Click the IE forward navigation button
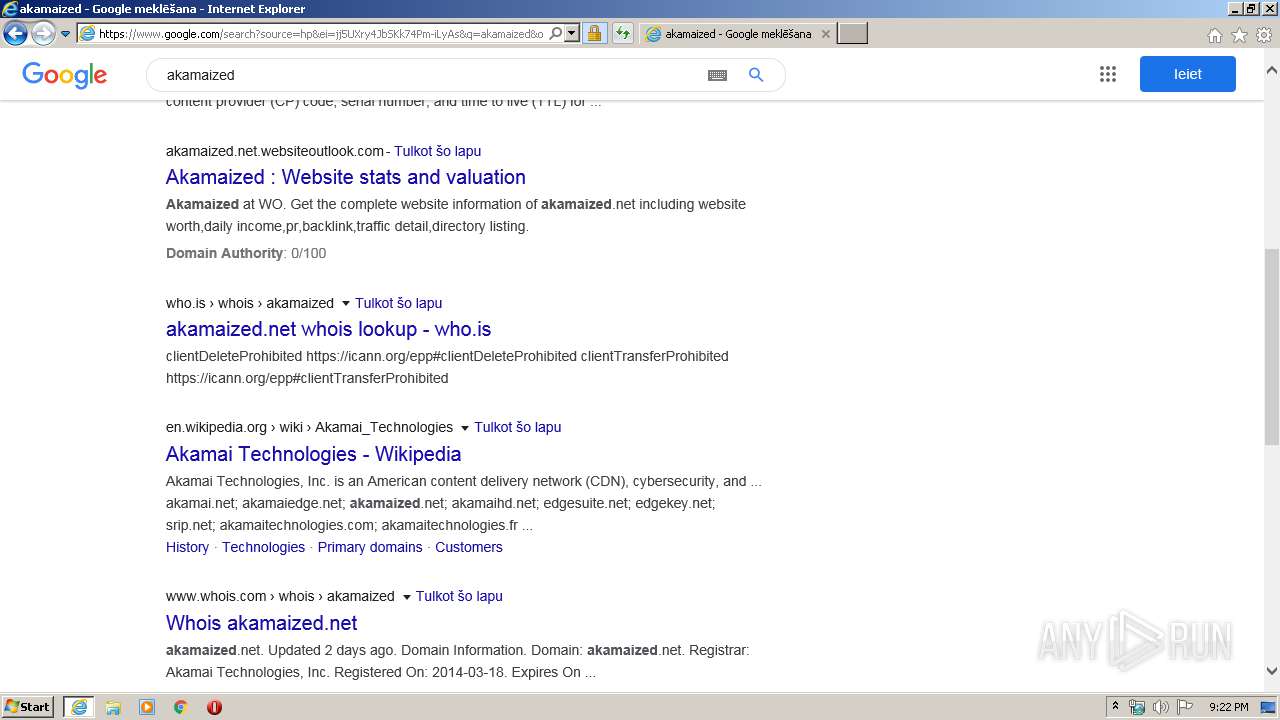This screenshot has height=720, width=1280. (x=43, y=34)
